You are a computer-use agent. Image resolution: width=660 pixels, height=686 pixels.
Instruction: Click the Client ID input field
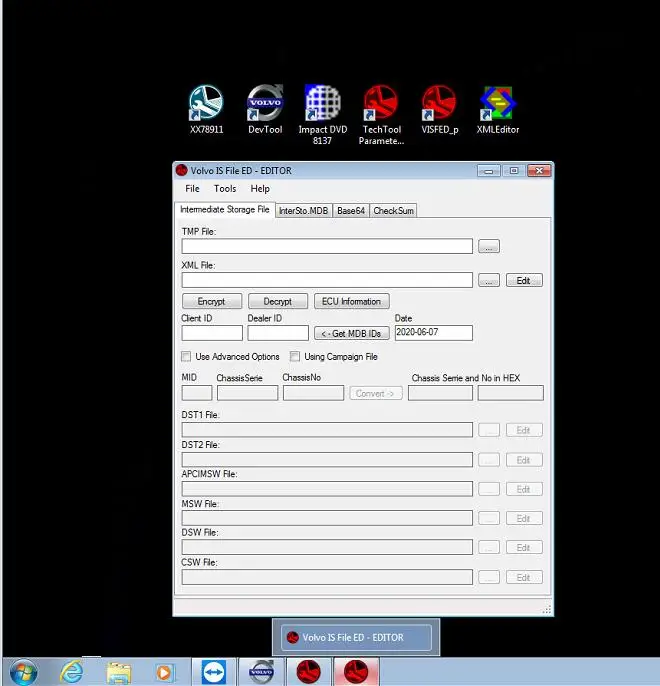212,333
